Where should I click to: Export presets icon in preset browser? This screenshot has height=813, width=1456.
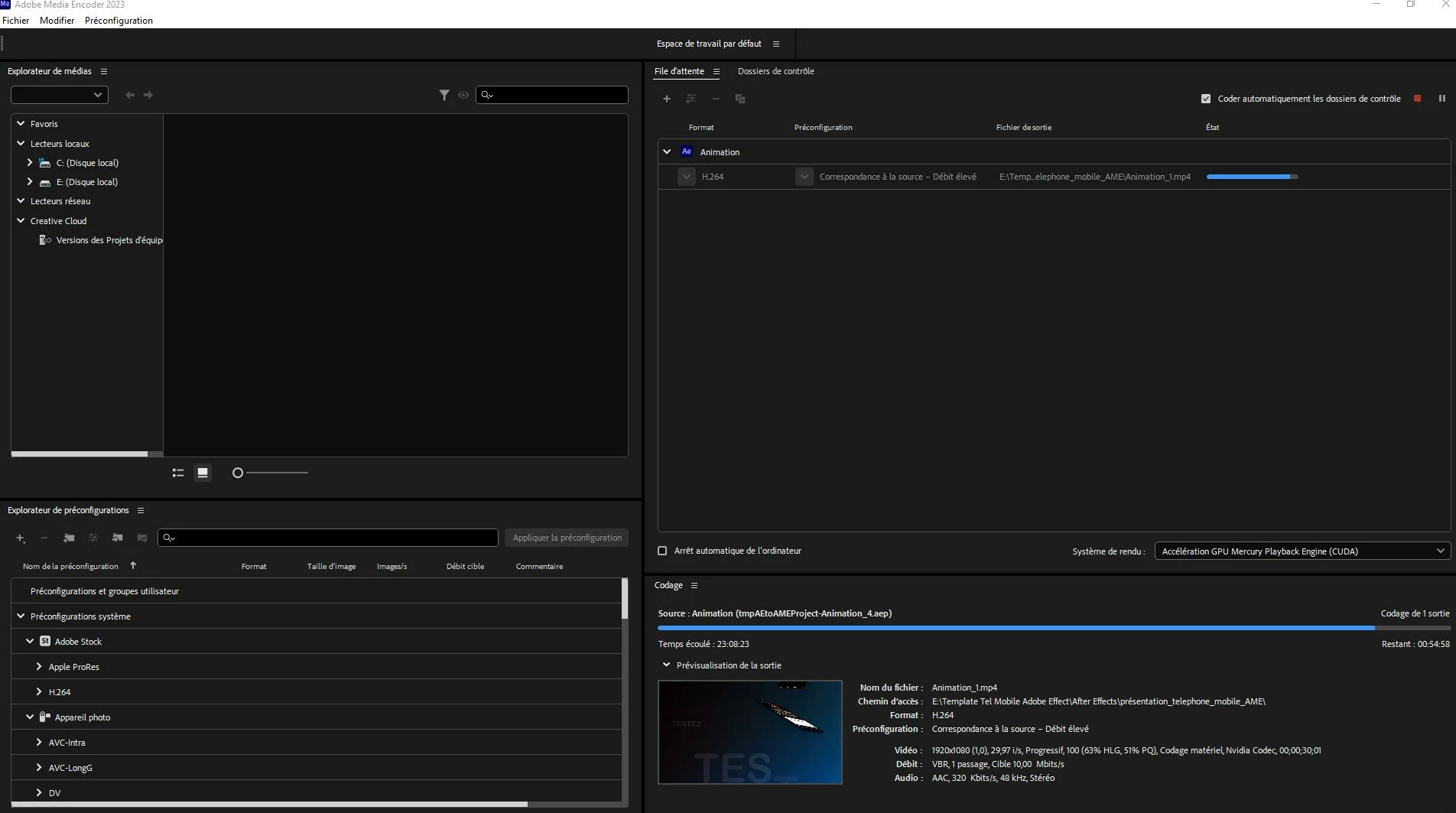coord(142,538)
